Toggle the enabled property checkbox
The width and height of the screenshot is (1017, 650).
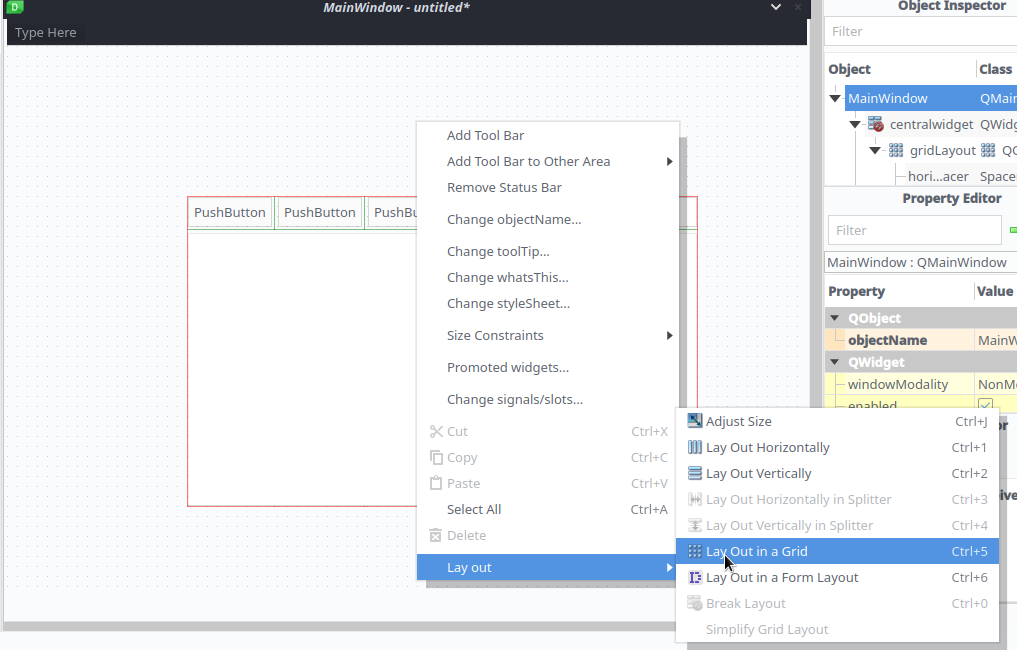985,406
